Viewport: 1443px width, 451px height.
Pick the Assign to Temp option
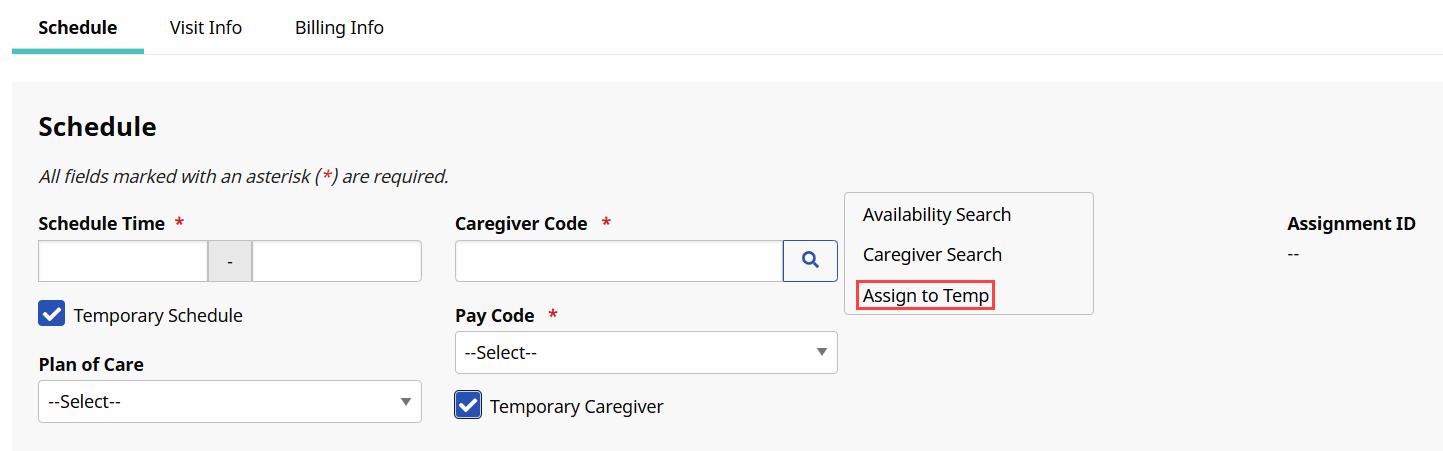point(926,296)
